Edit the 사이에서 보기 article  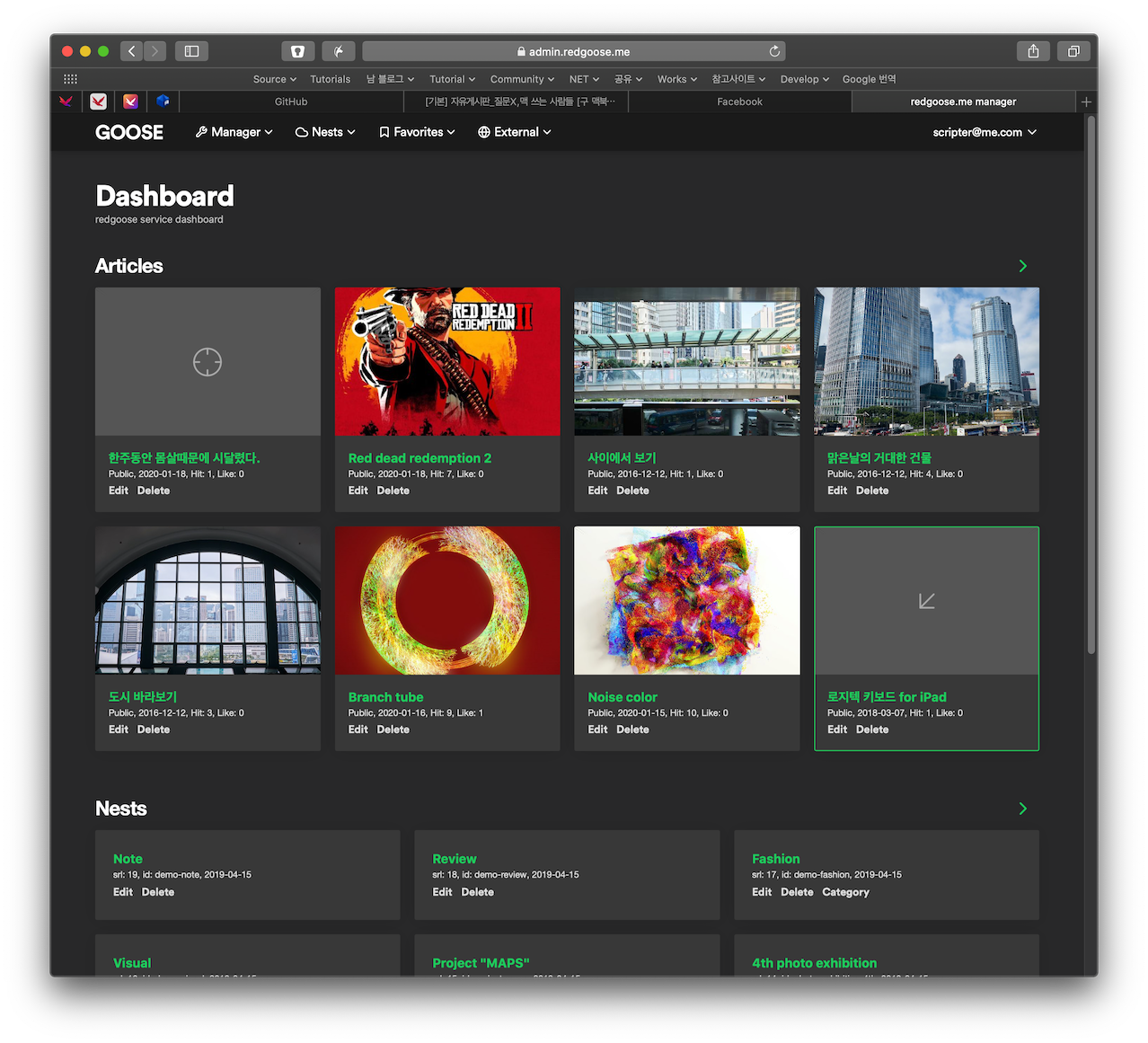(597, 491)
